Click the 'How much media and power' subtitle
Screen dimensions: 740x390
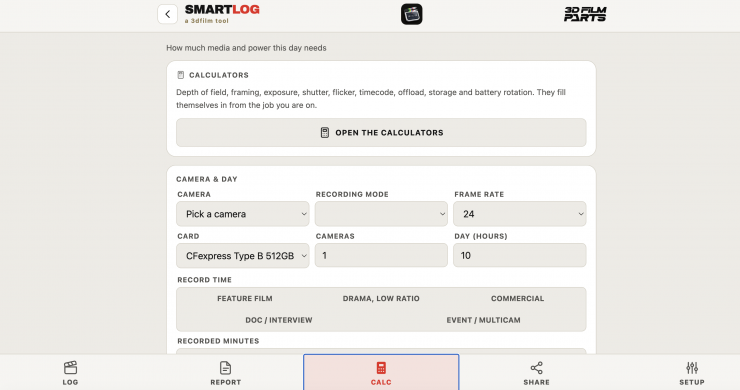click(246, 48)
